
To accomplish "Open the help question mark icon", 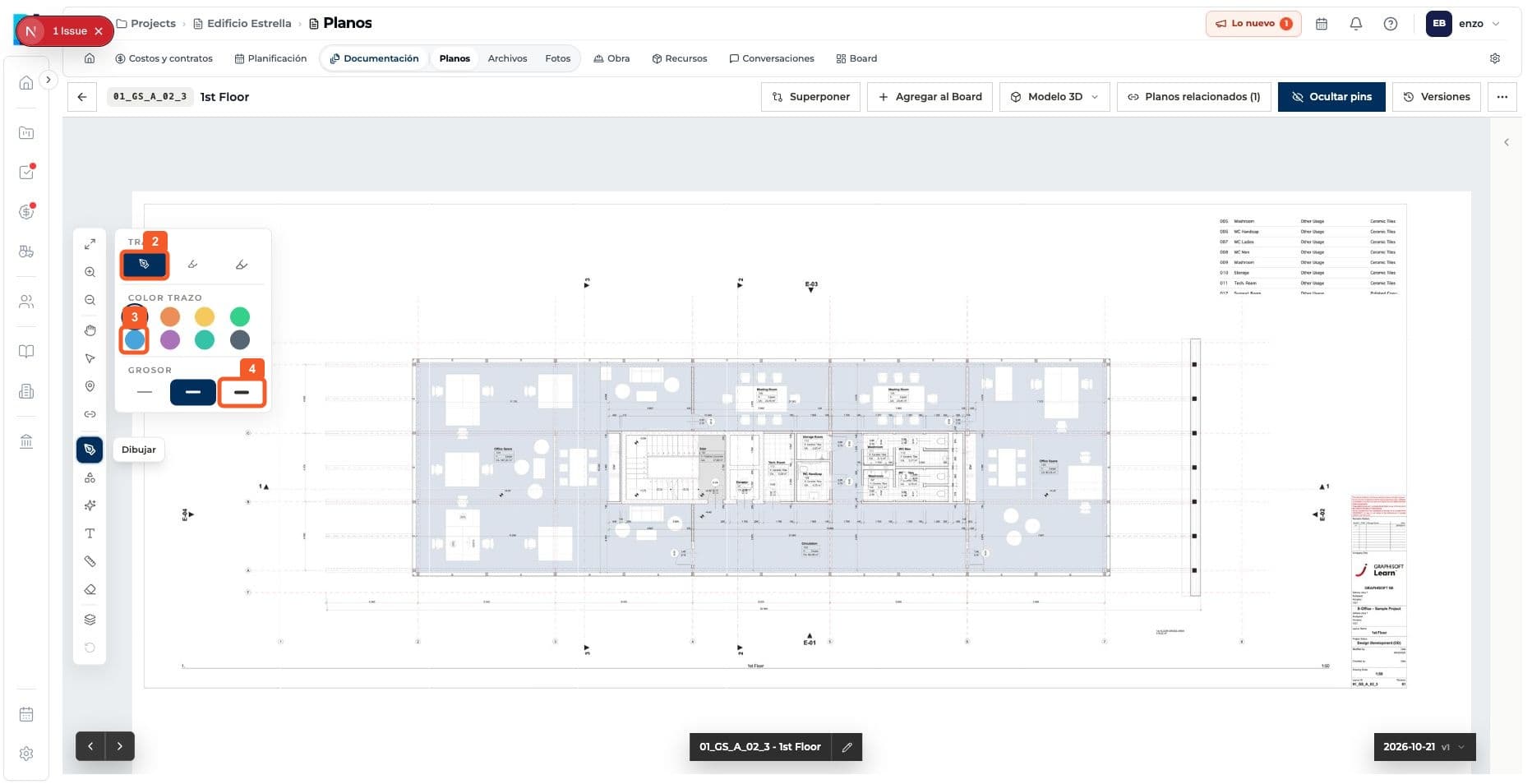I will 1391,24.
